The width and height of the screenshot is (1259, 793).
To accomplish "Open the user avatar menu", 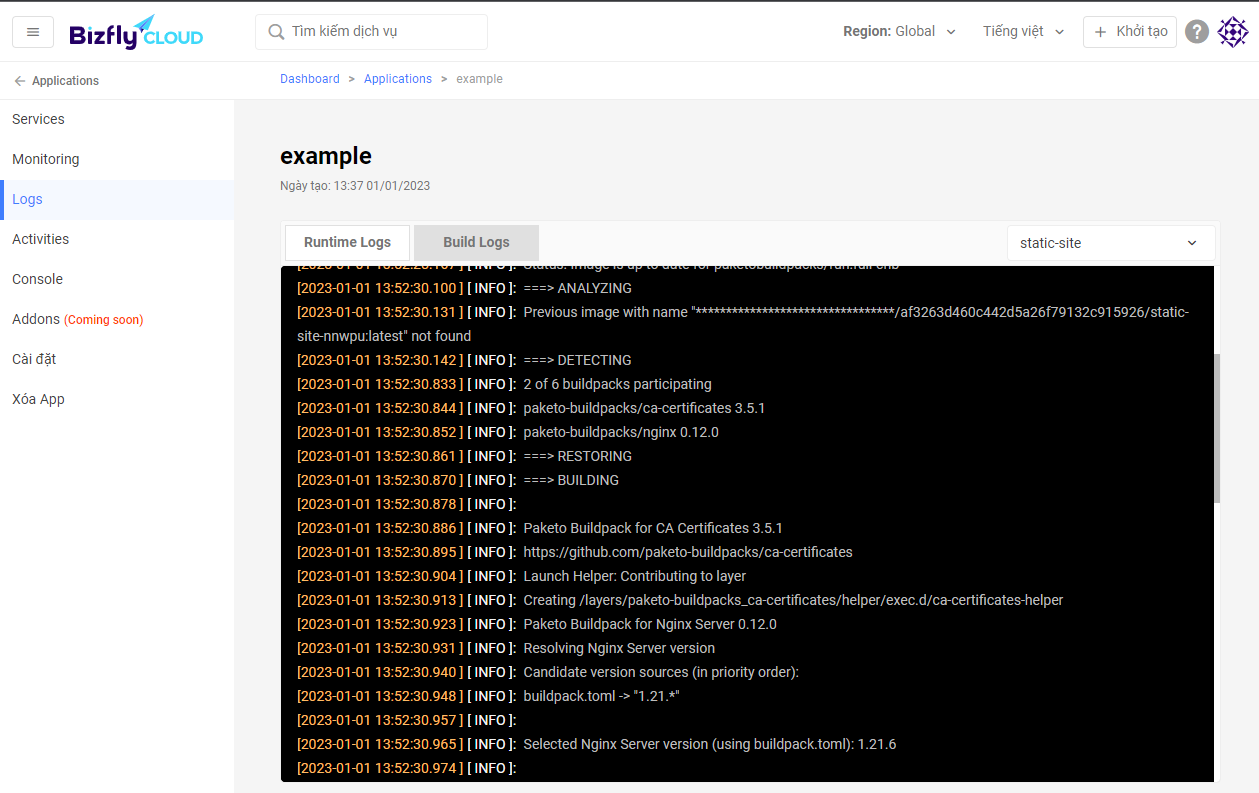I will (1233, 32).
